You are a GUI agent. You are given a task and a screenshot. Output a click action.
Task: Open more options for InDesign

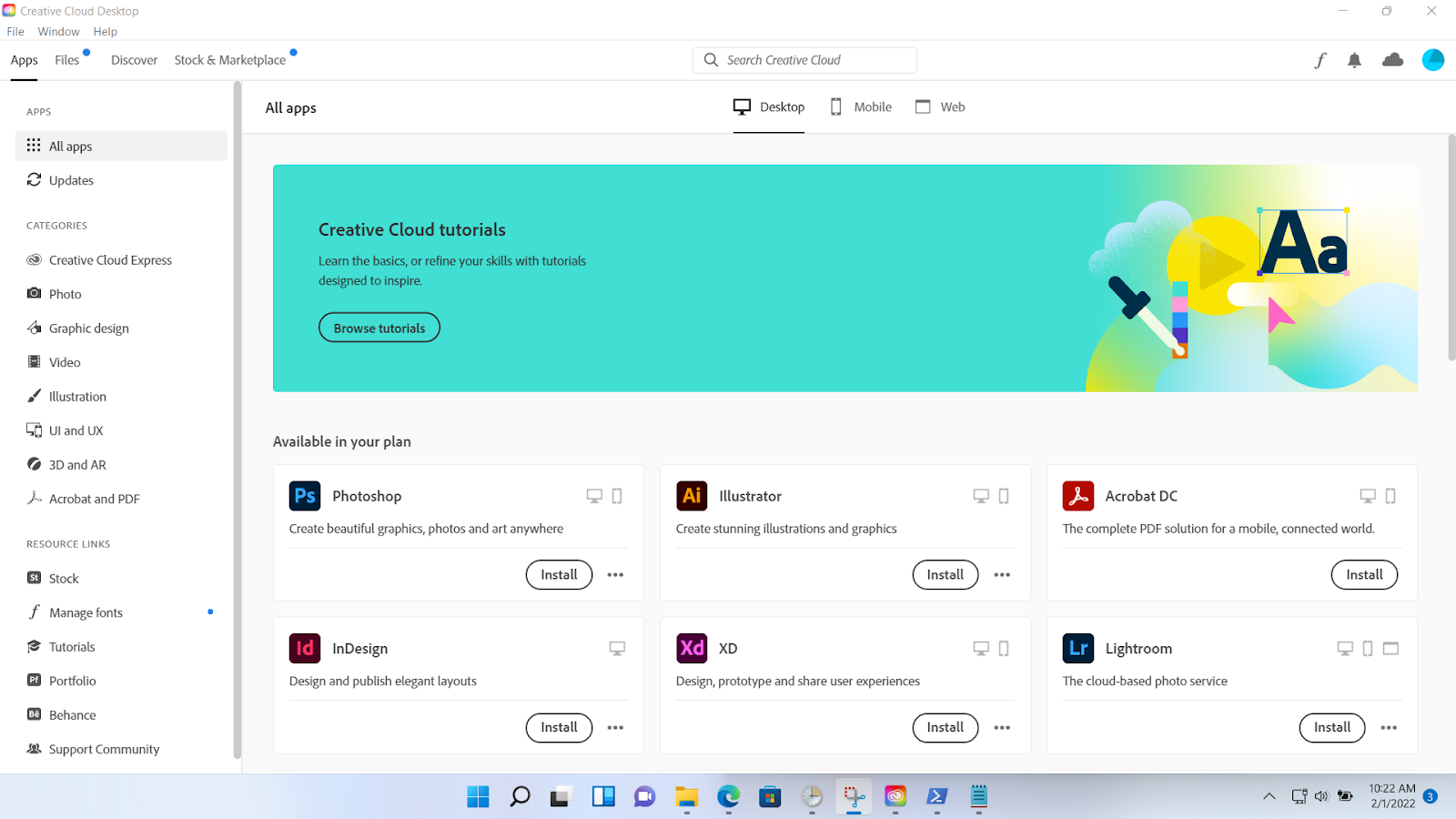615,728
